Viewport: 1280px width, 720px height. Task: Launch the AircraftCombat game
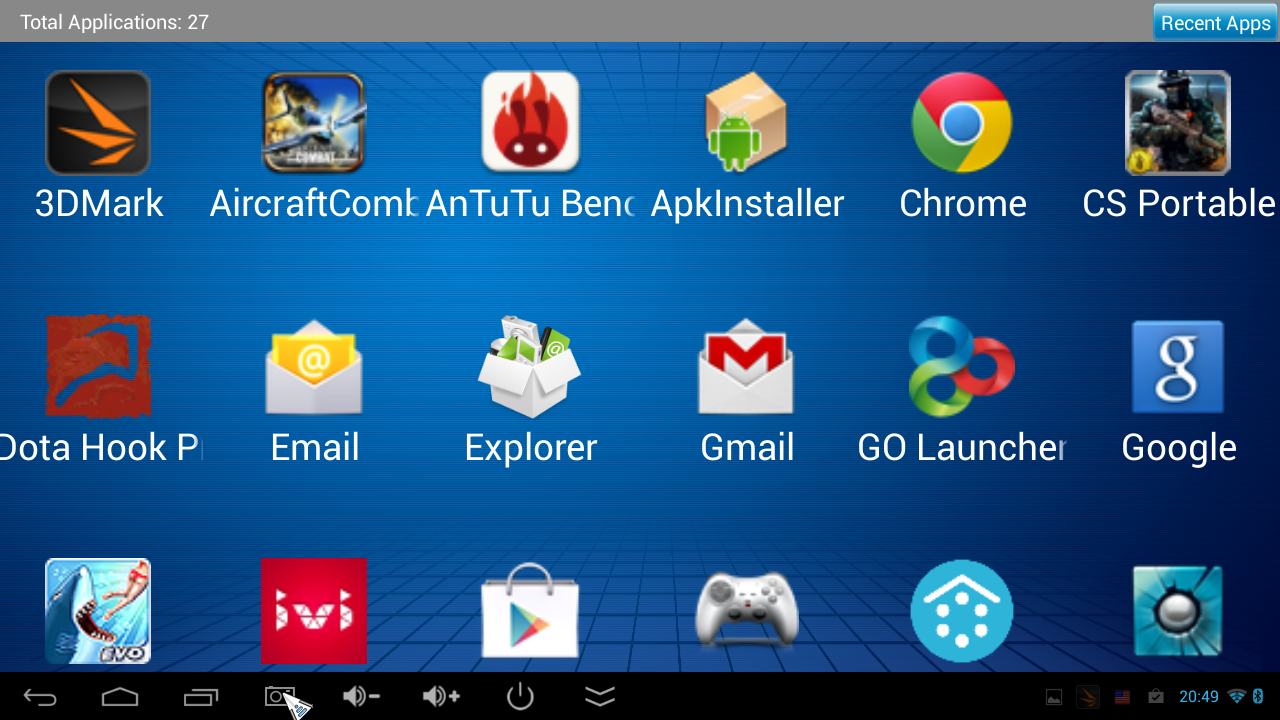314,123
